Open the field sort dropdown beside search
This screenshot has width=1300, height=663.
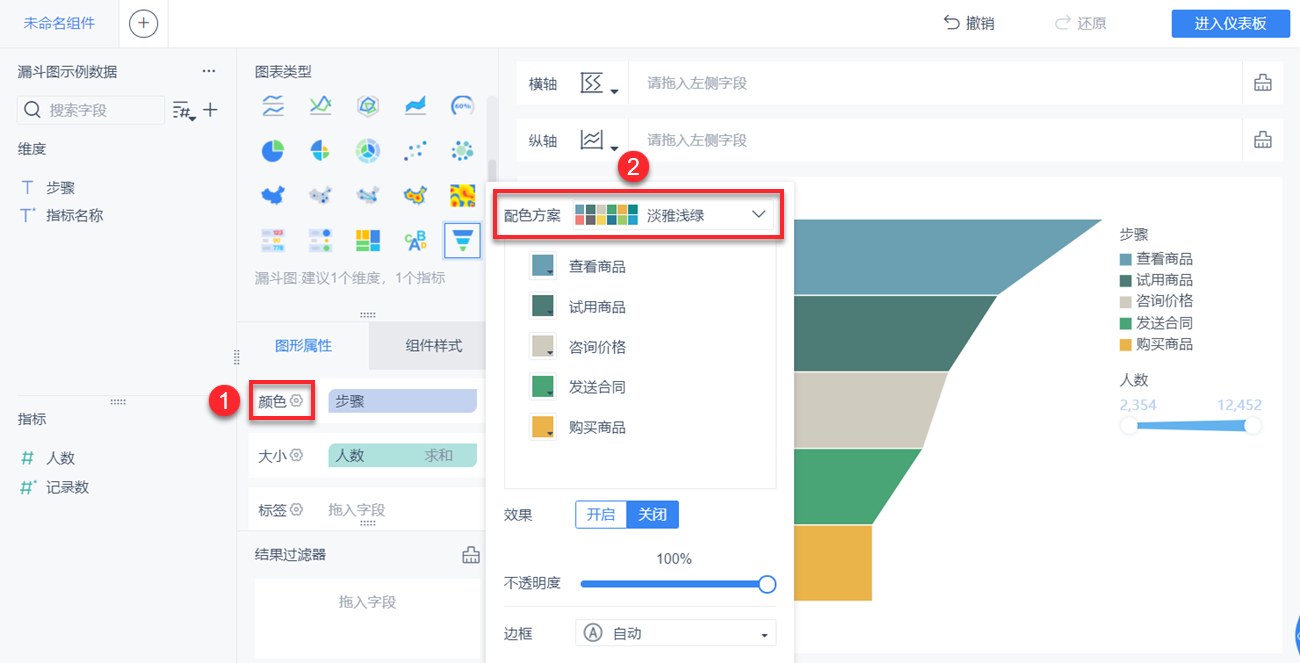pyautogui.click(x=183, y=110)
